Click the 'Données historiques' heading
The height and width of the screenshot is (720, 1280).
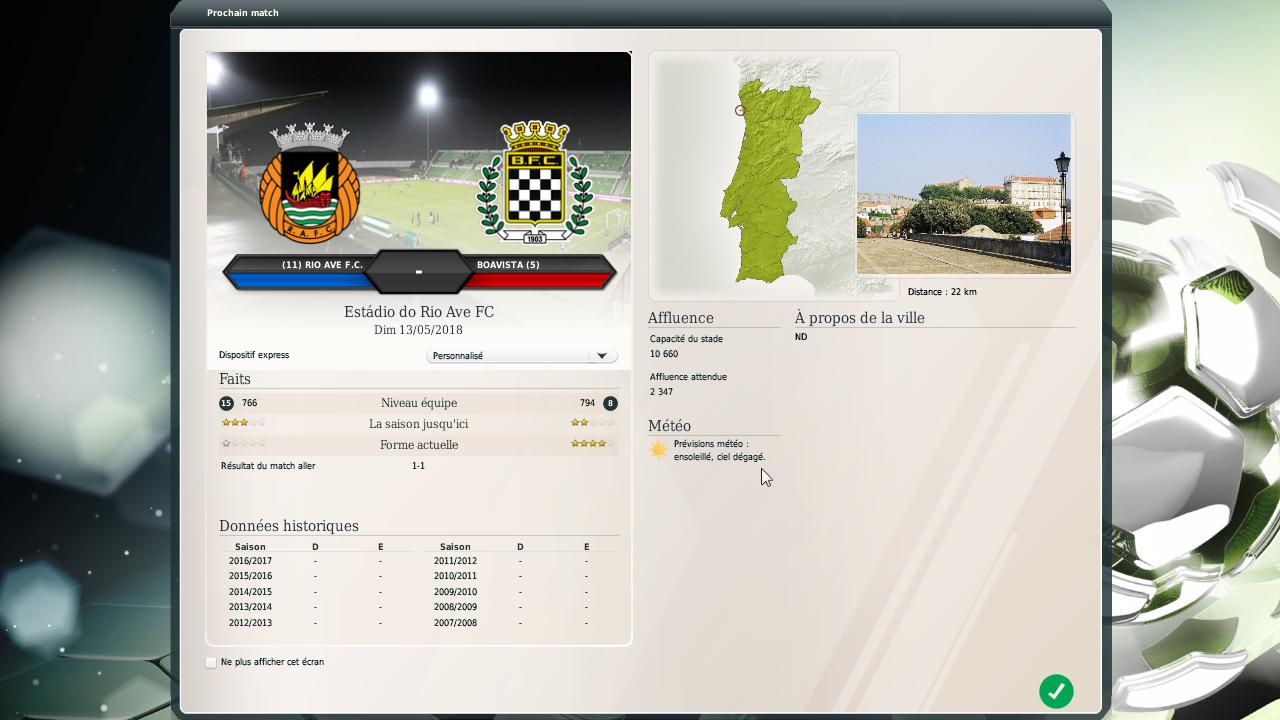point(289,526)
